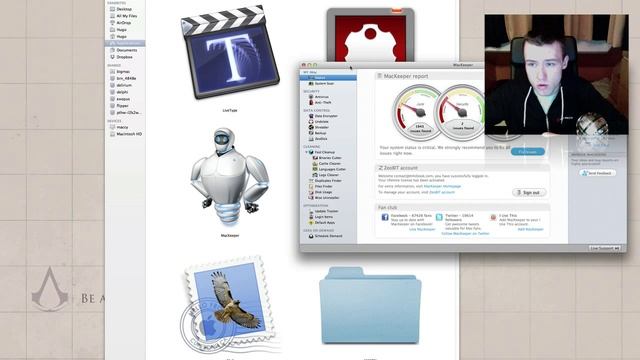Open the Mail stamp icon in Finder
Screen dimensions: 640x360
[x=229, y=304]
